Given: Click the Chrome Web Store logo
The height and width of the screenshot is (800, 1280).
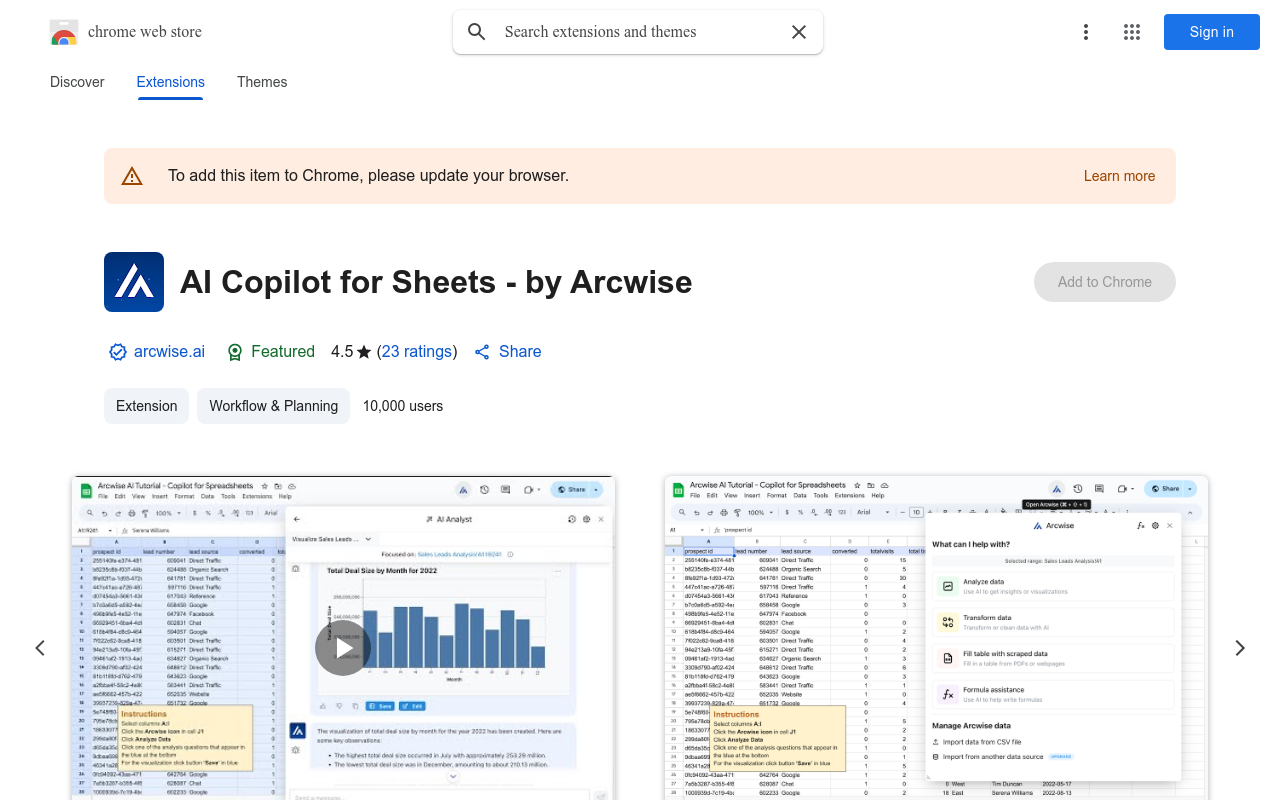Looking at the screenshot, I should point(64,32).
